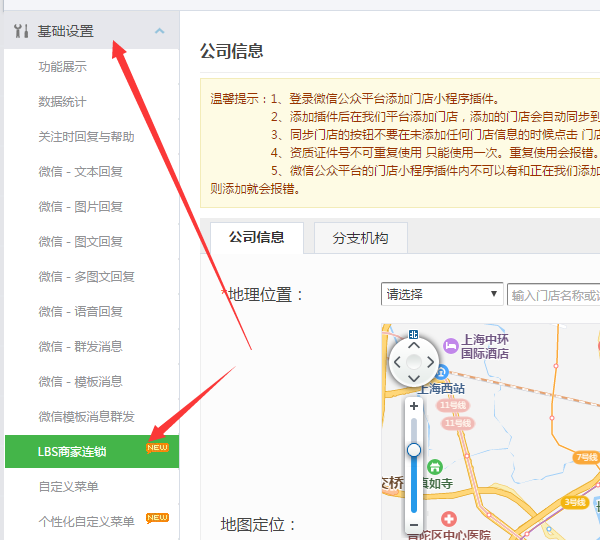Pan the map south with the down arrow
The image size is (600, 540).
414,378
